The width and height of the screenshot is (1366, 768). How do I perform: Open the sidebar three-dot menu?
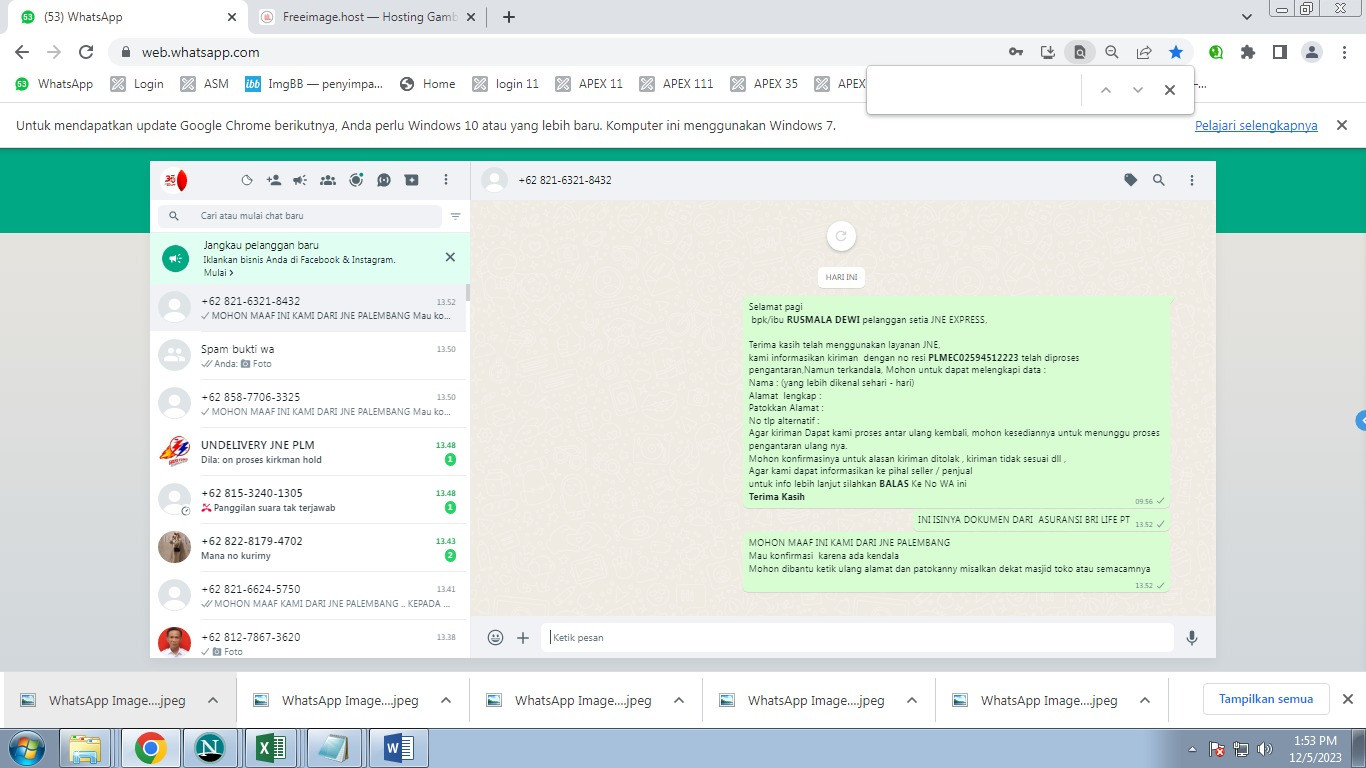[x=446, y=180]
